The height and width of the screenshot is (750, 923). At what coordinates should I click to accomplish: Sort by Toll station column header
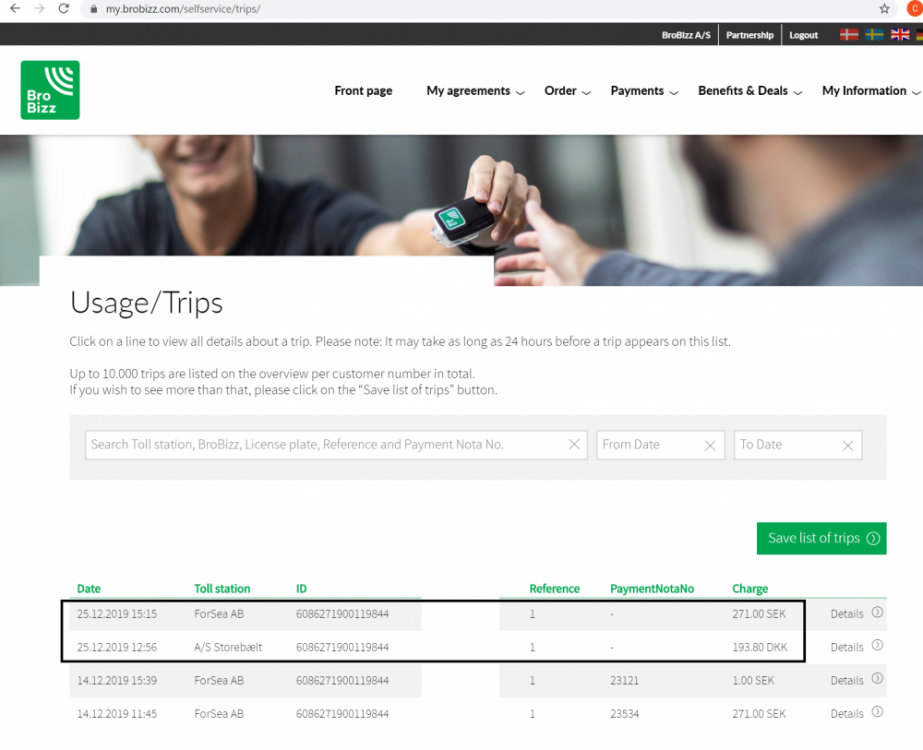coord(222,589)
